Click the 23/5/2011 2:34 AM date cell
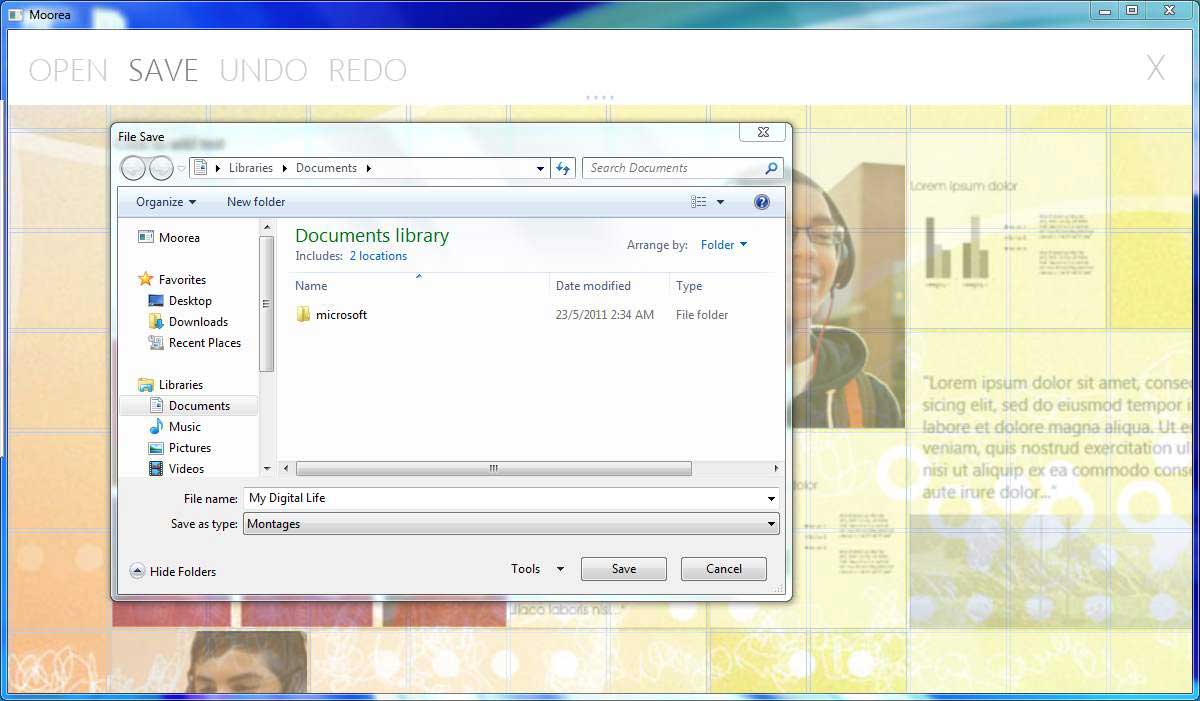The width and height of the screenshot is (1200, 701). 605,315
